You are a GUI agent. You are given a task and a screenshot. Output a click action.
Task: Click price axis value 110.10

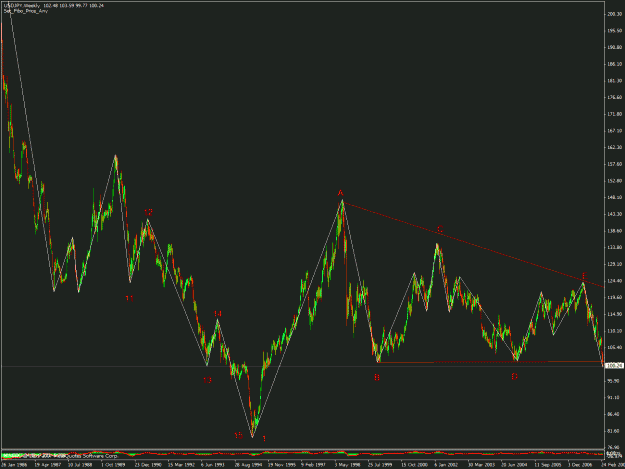pyautogui.click(x=614, y=331)
